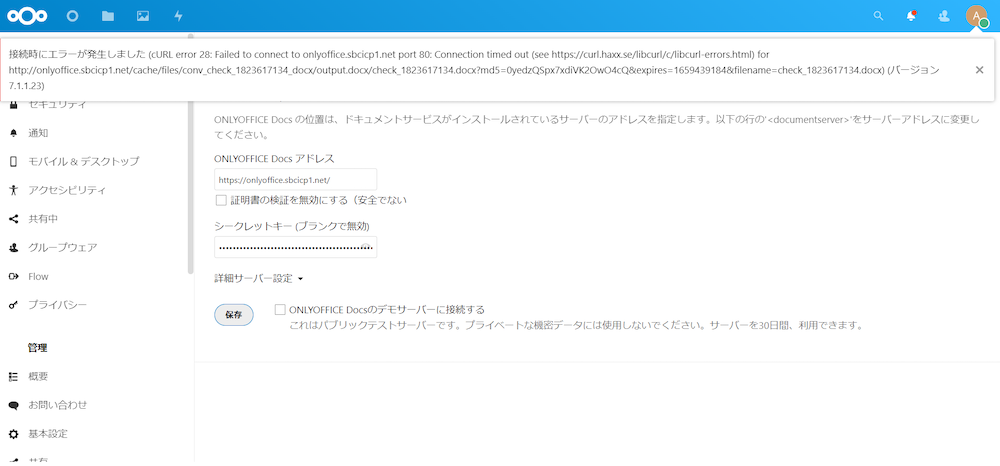1000x466 pixels.
Task: Click the Flow arrow icon
Action: click(x=13, y=276)
